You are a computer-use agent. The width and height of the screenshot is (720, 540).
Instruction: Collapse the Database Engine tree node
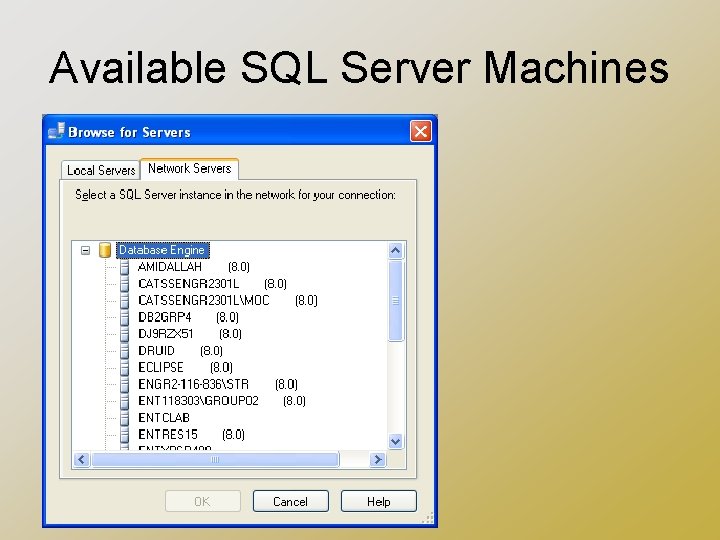pyautogui.click(x=85, y=250)
